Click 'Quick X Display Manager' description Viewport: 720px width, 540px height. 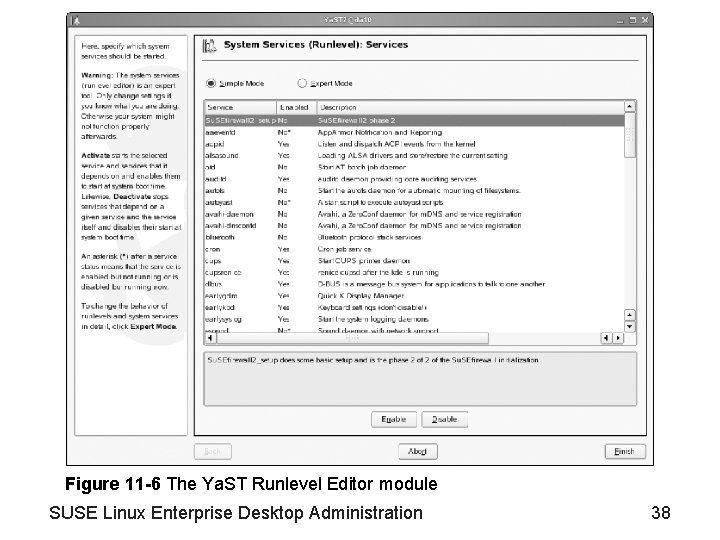[x=361, y=296]
